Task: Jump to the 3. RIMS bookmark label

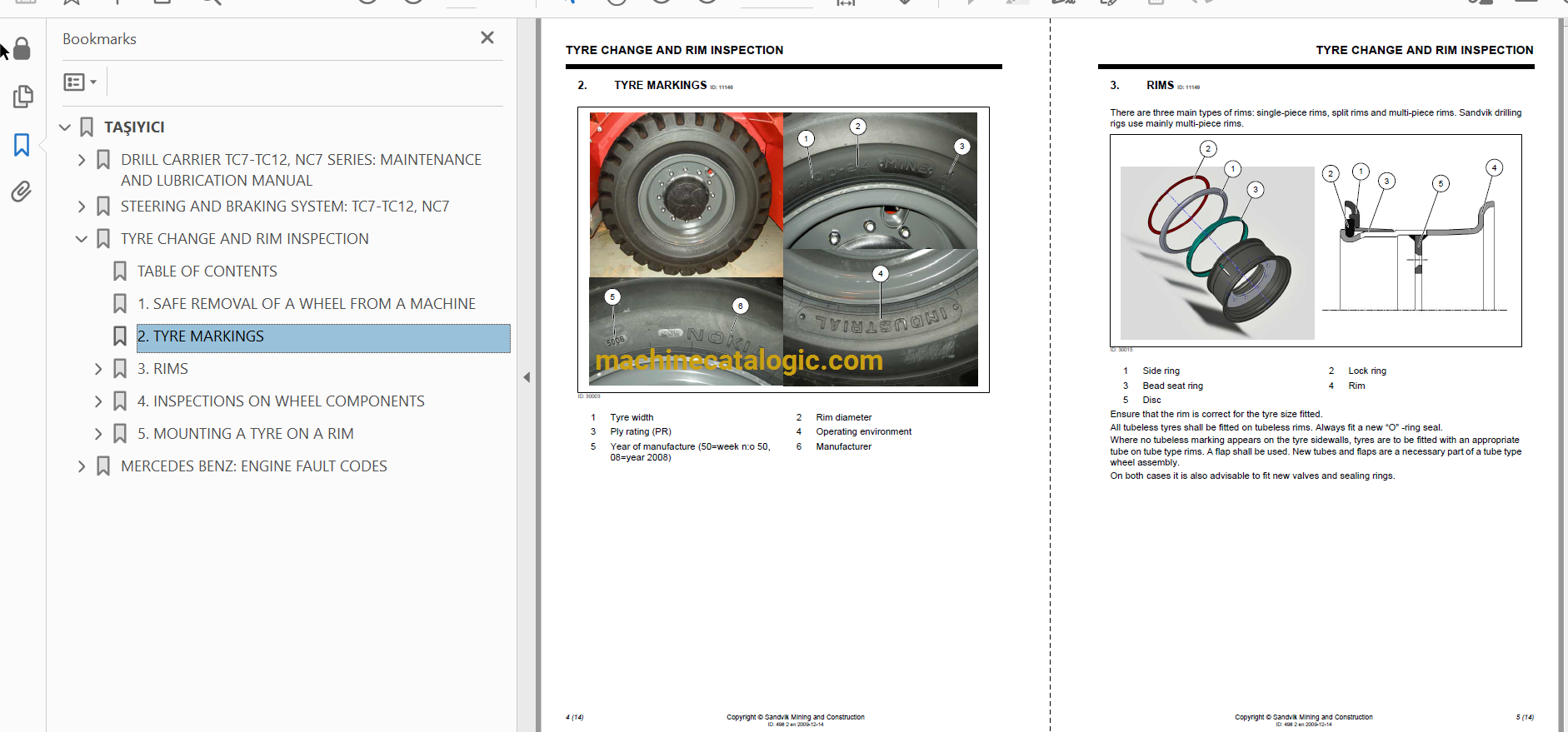Action: pyautogui.click(x=162, y=369)
